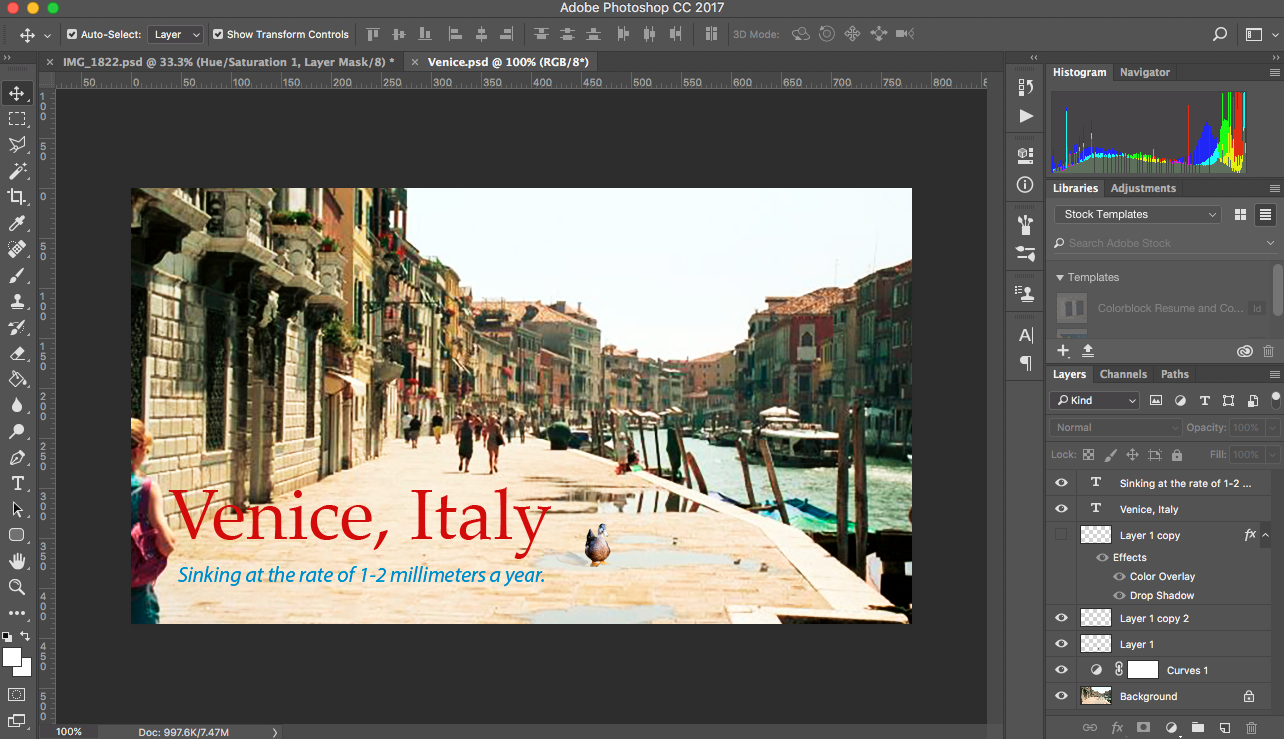The height and width of the screenshot is (739, 1284).
Task: Switch to the Channels tab
Action: (1123, 374)
